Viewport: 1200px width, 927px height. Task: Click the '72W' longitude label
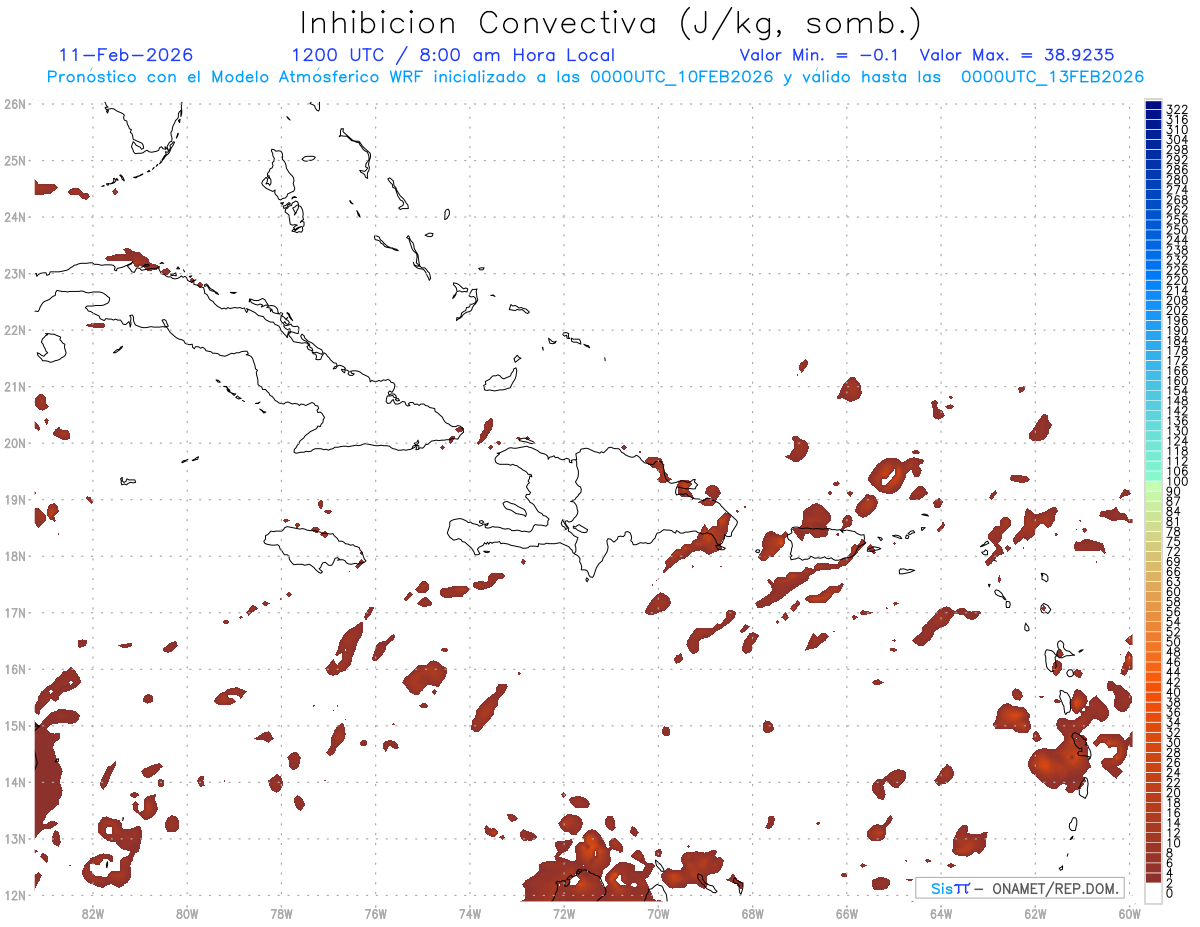tap(564, 913)
